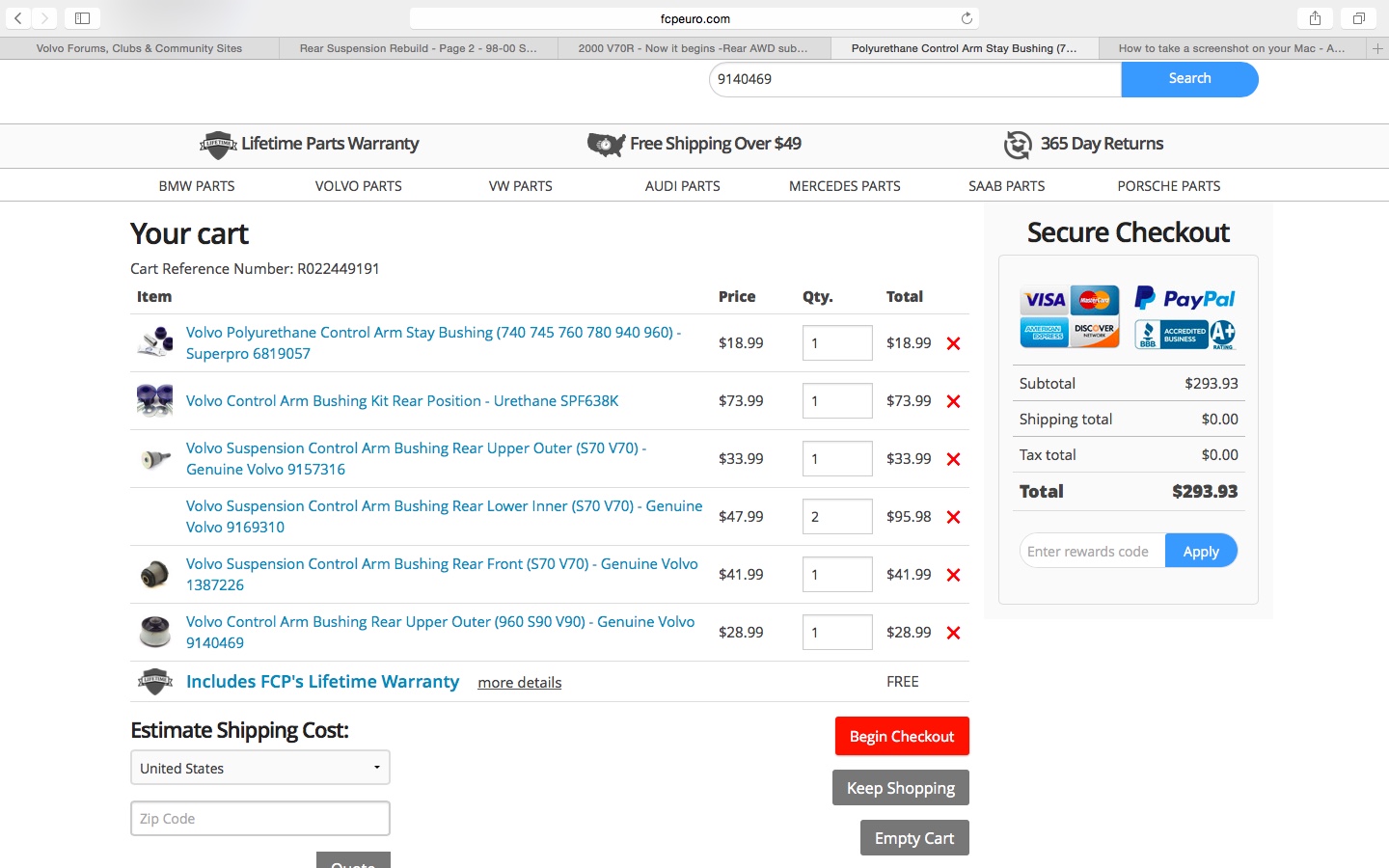The width and height of the screenshot is (1389, 868).
Task: Toggle the Safari sidebar icon
Action: [x=82, y=18]
